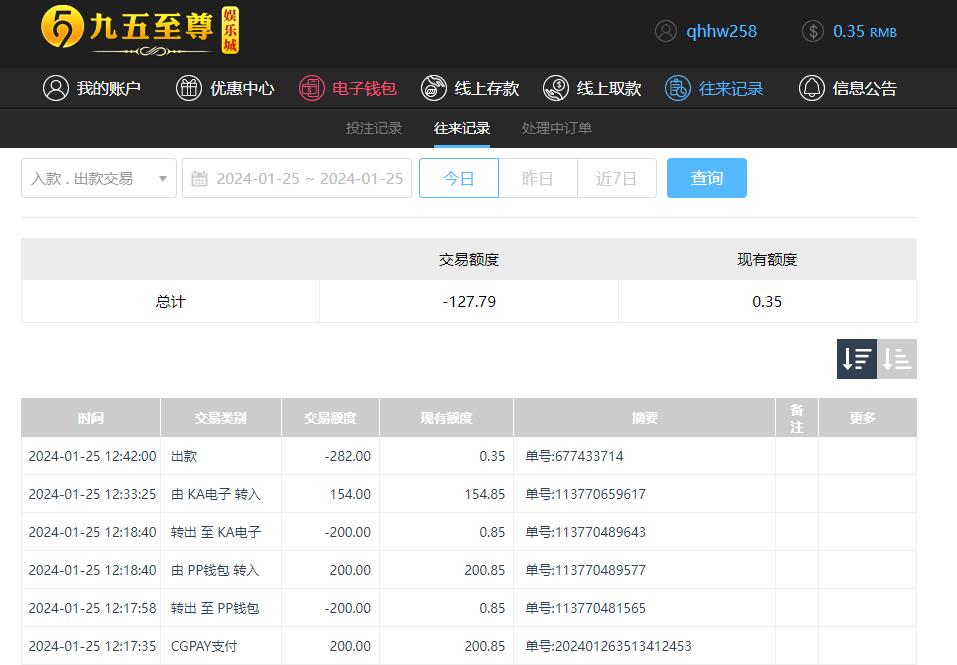Open 我的账户 menu item
The width and height of the screenshot is (957, 665).
(92, 88)
